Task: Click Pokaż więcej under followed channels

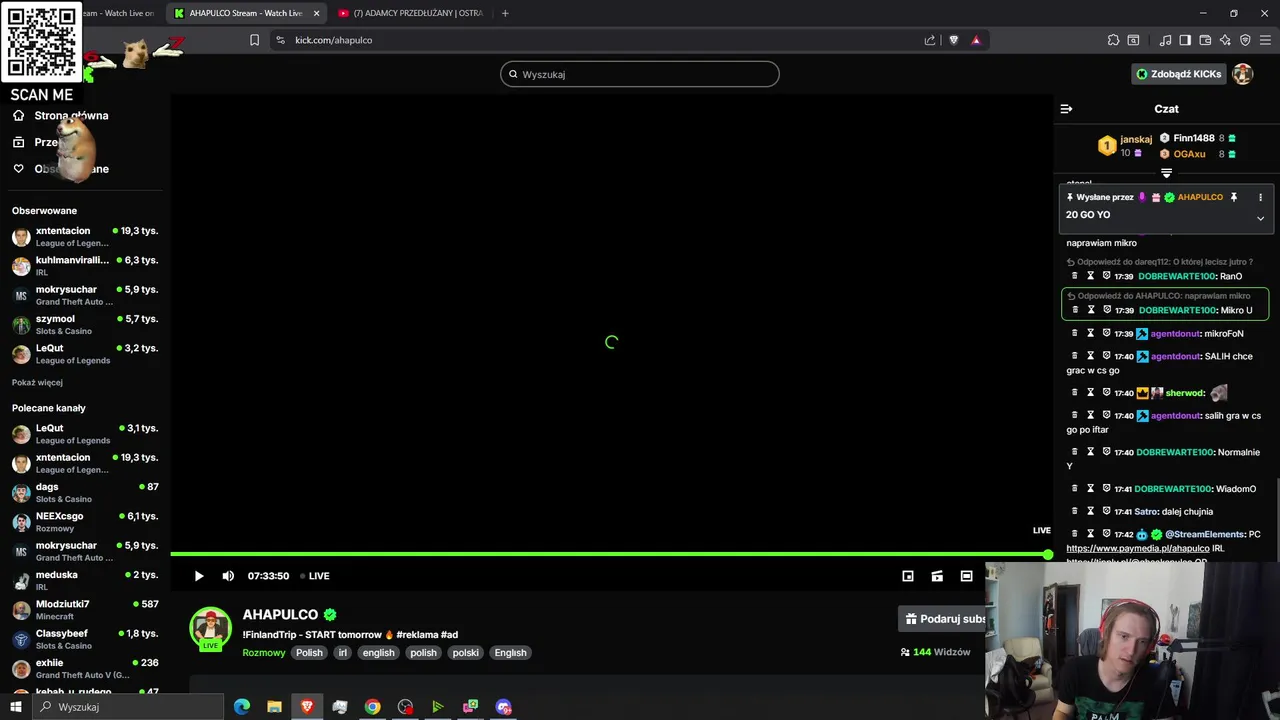Action: [37, 382]
